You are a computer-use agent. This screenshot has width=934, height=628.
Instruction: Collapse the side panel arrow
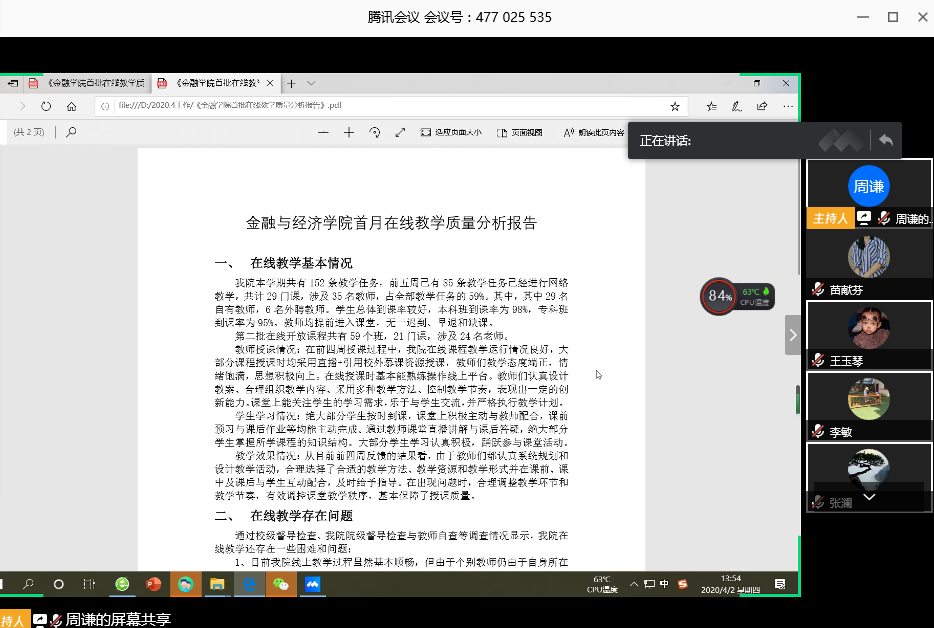click(793, 335)
